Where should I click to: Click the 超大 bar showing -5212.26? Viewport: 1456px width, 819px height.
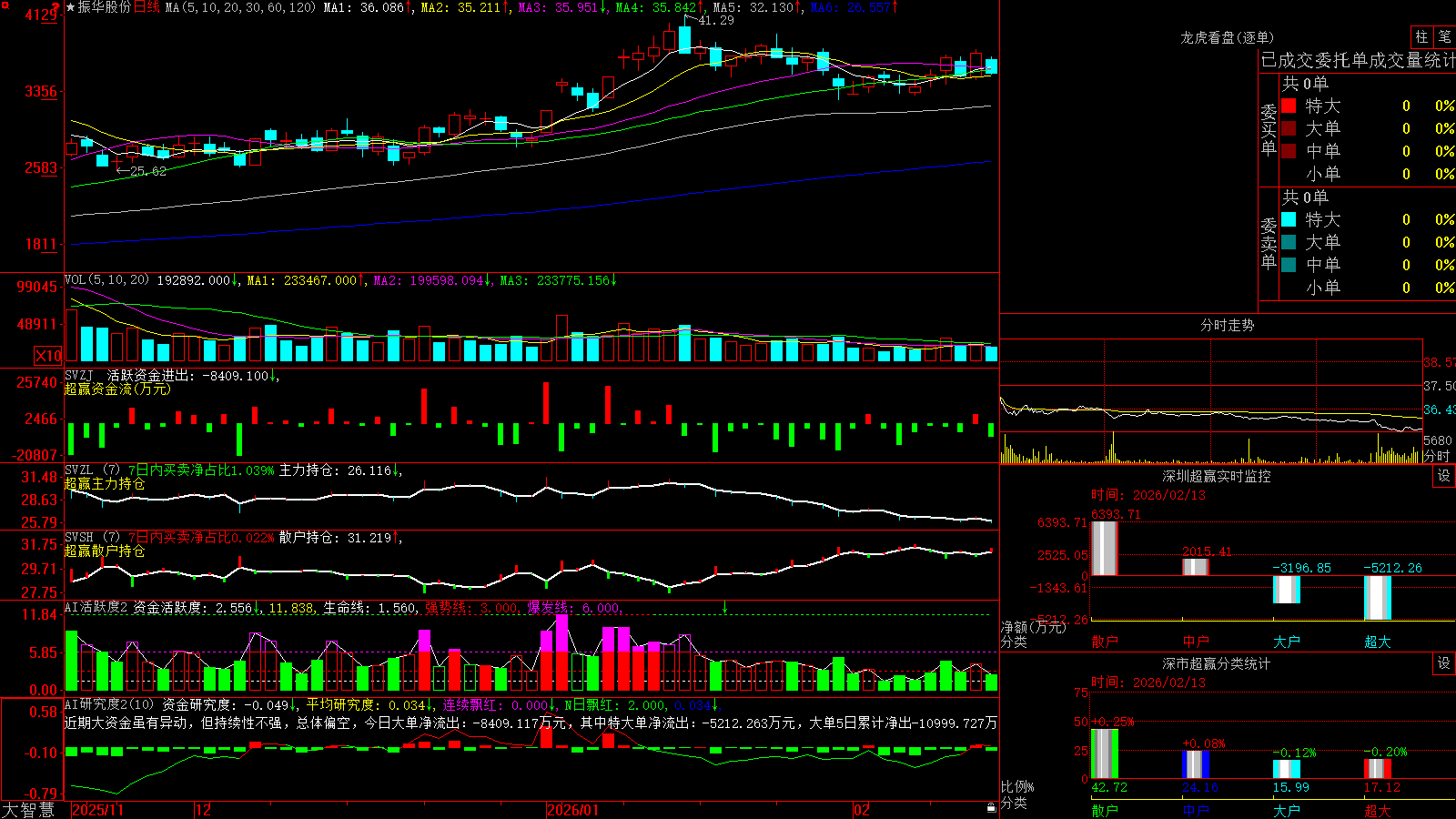point(1377,598)
